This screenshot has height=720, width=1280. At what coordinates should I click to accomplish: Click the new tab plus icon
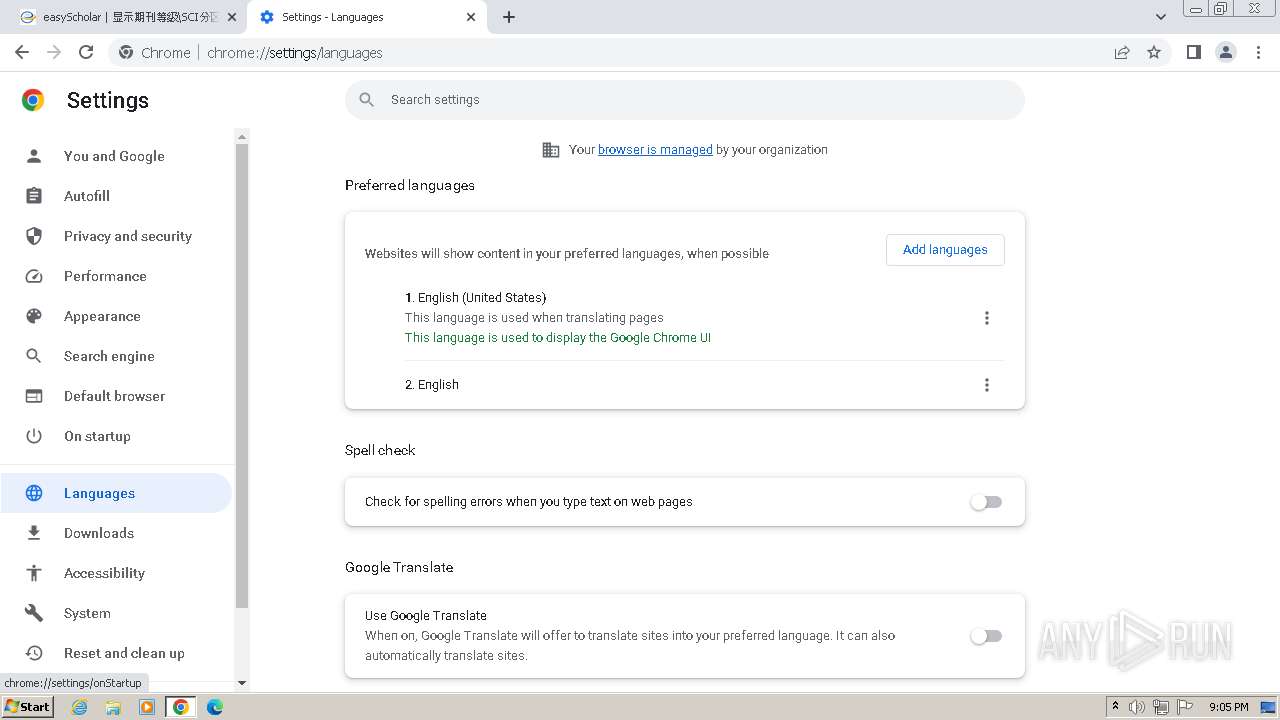[509, 17]
